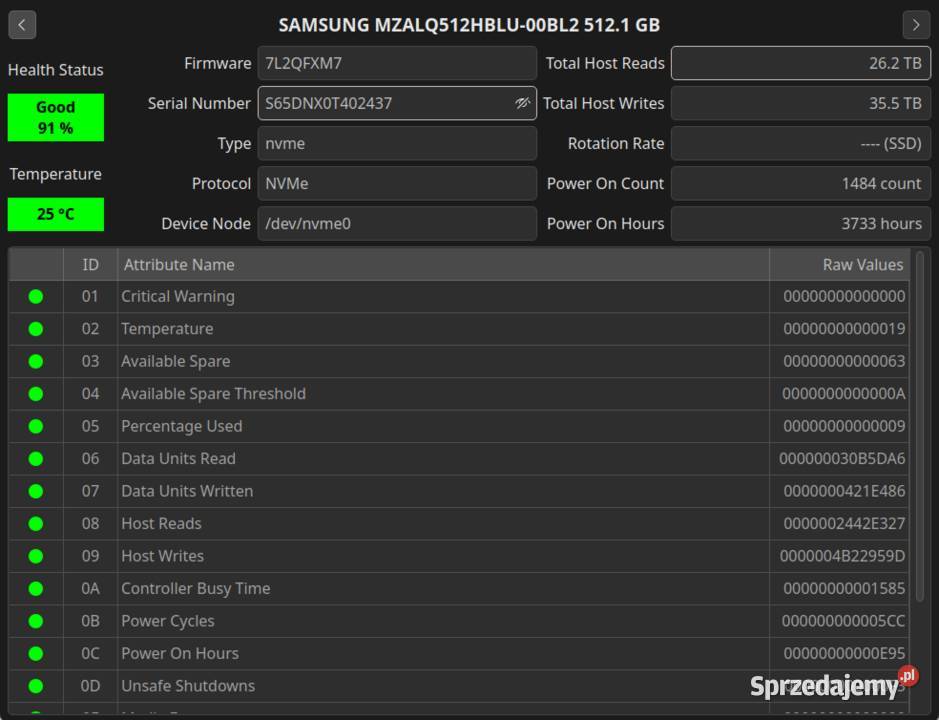Select the Temperature attribute name in table

[167, 329]
